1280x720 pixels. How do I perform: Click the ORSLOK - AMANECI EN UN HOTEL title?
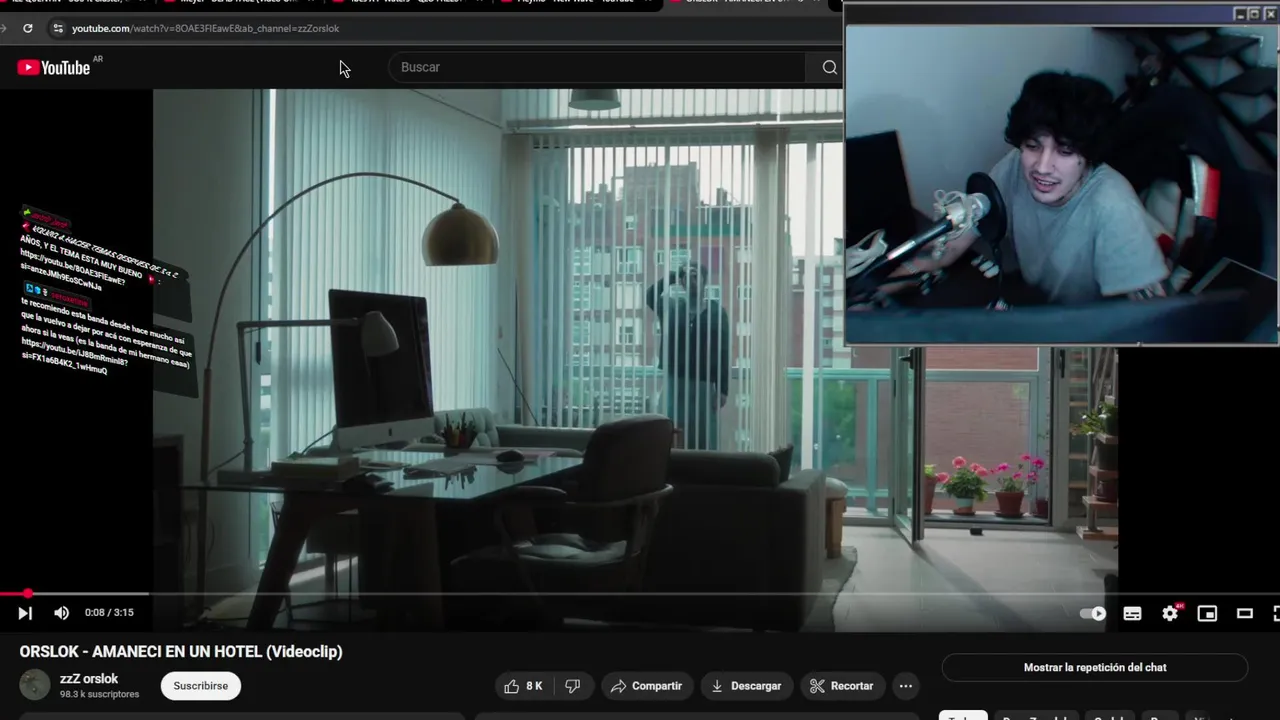[181, 652]
